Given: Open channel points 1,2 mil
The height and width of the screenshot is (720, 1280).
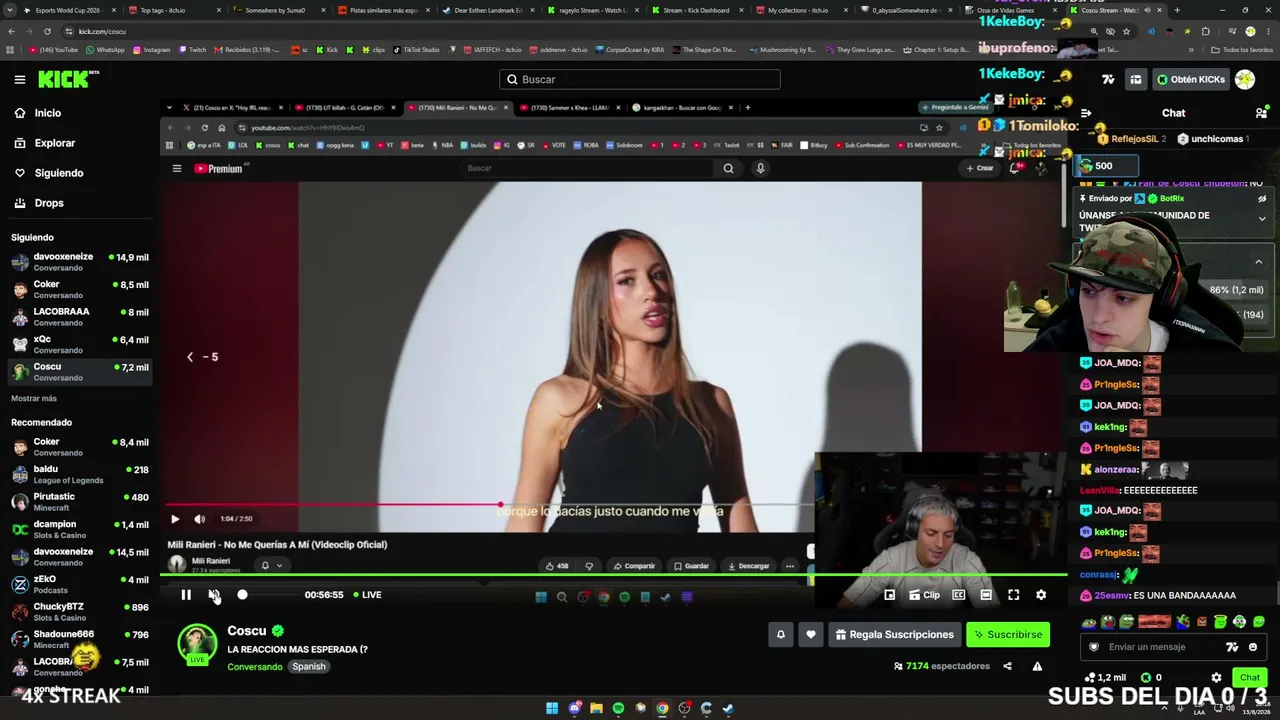Looking at the screenshot, I should [x=1106, y=677].
